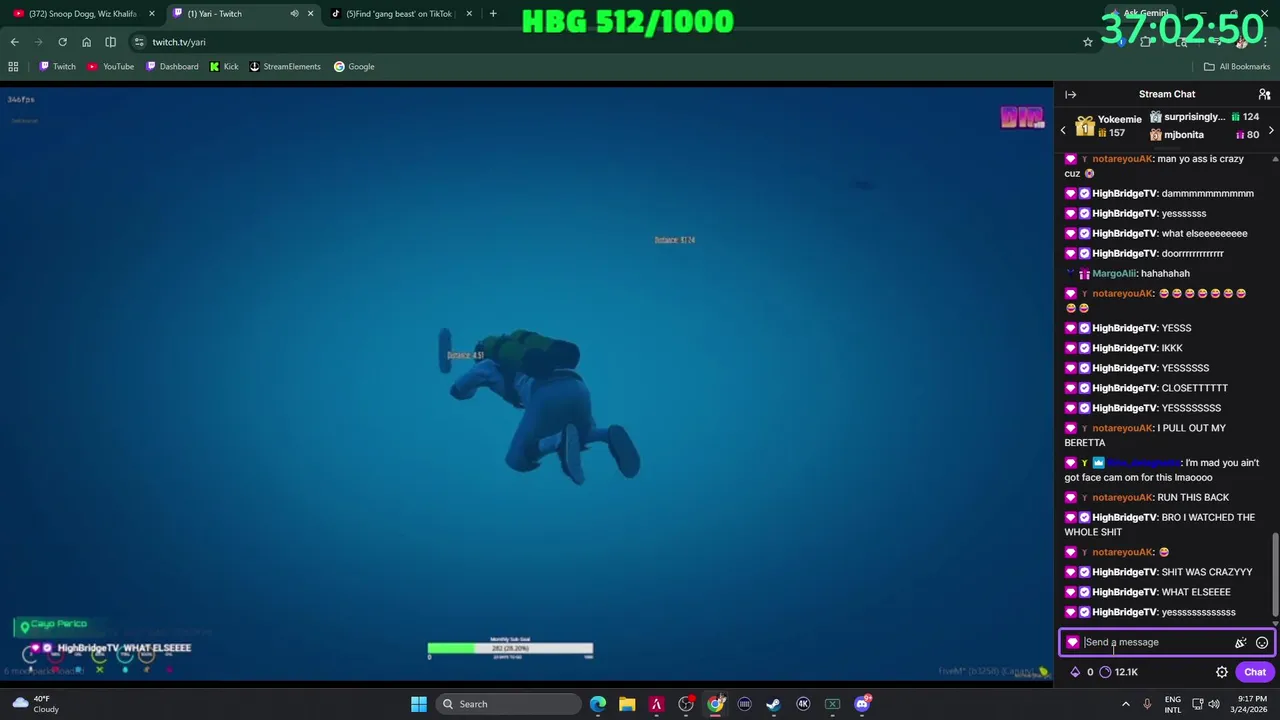Open the cheer/celebration icon in message box
Screen dimensions: 1280x720
tap(1240, 643)
